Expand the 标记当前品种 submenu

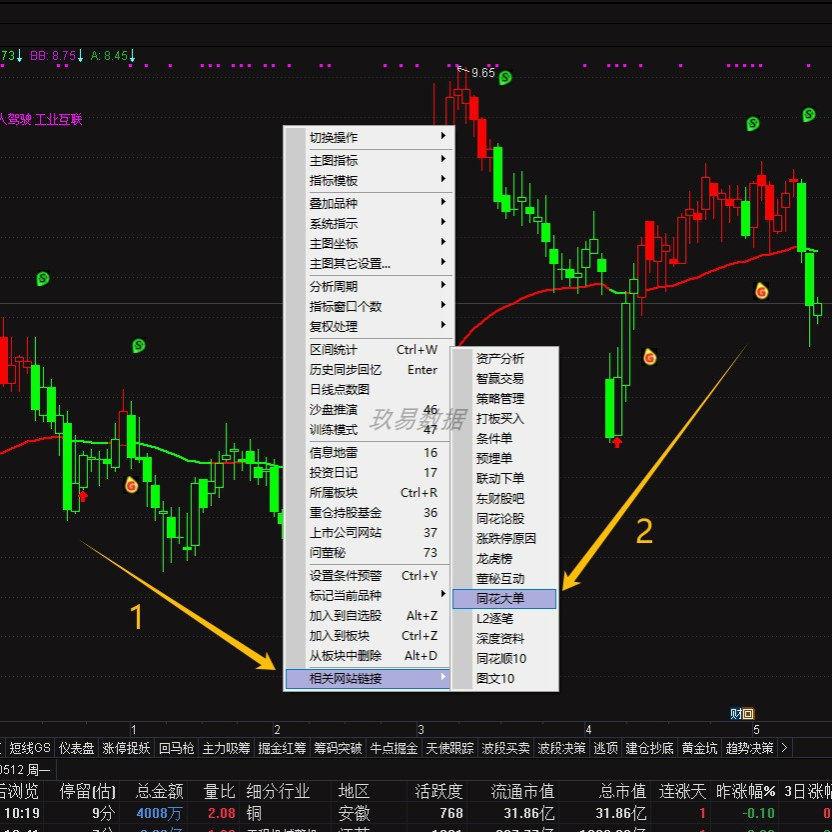point(368,595)
